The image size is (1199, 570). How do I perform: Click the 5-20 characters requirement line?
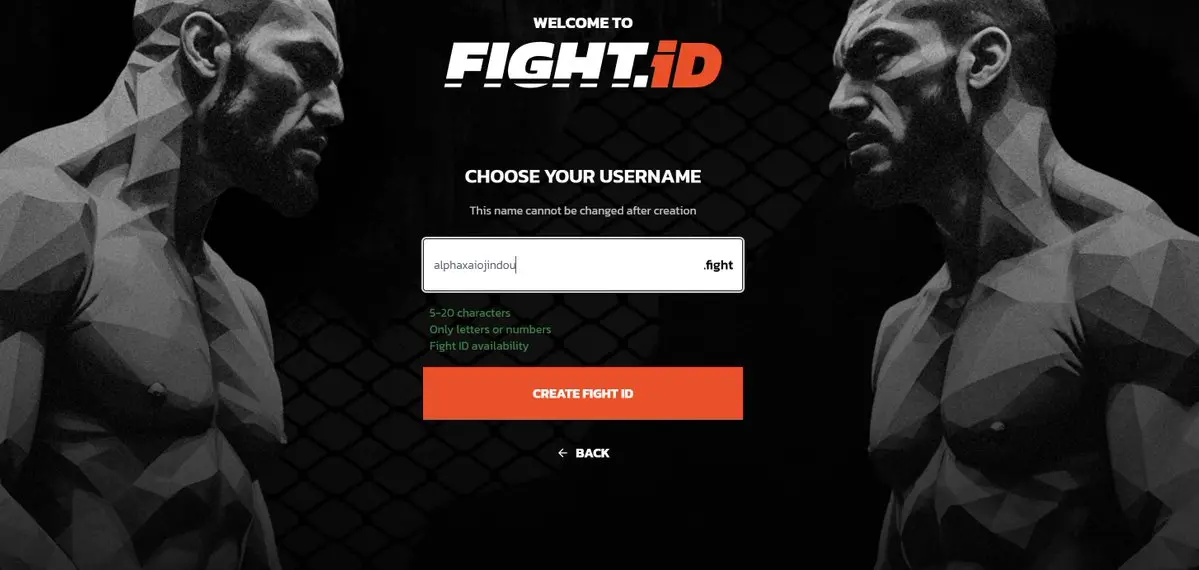470,313
